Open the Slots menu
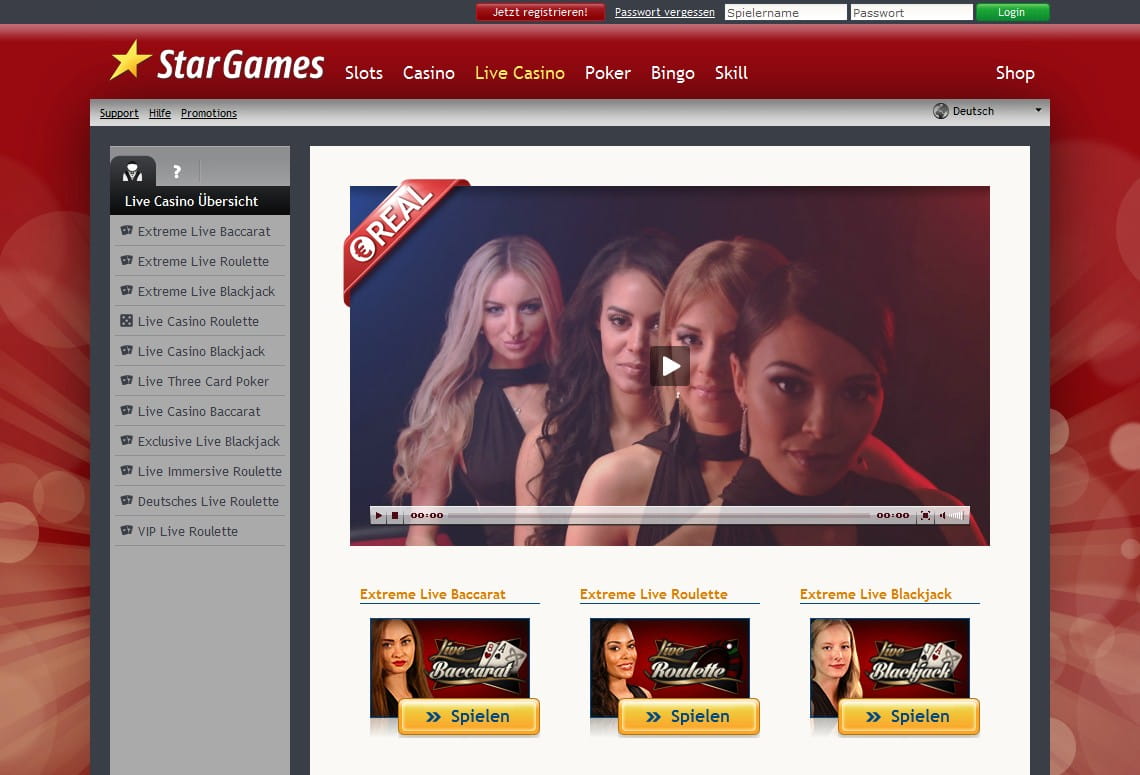1140x775 pixels. click(364, 73)
